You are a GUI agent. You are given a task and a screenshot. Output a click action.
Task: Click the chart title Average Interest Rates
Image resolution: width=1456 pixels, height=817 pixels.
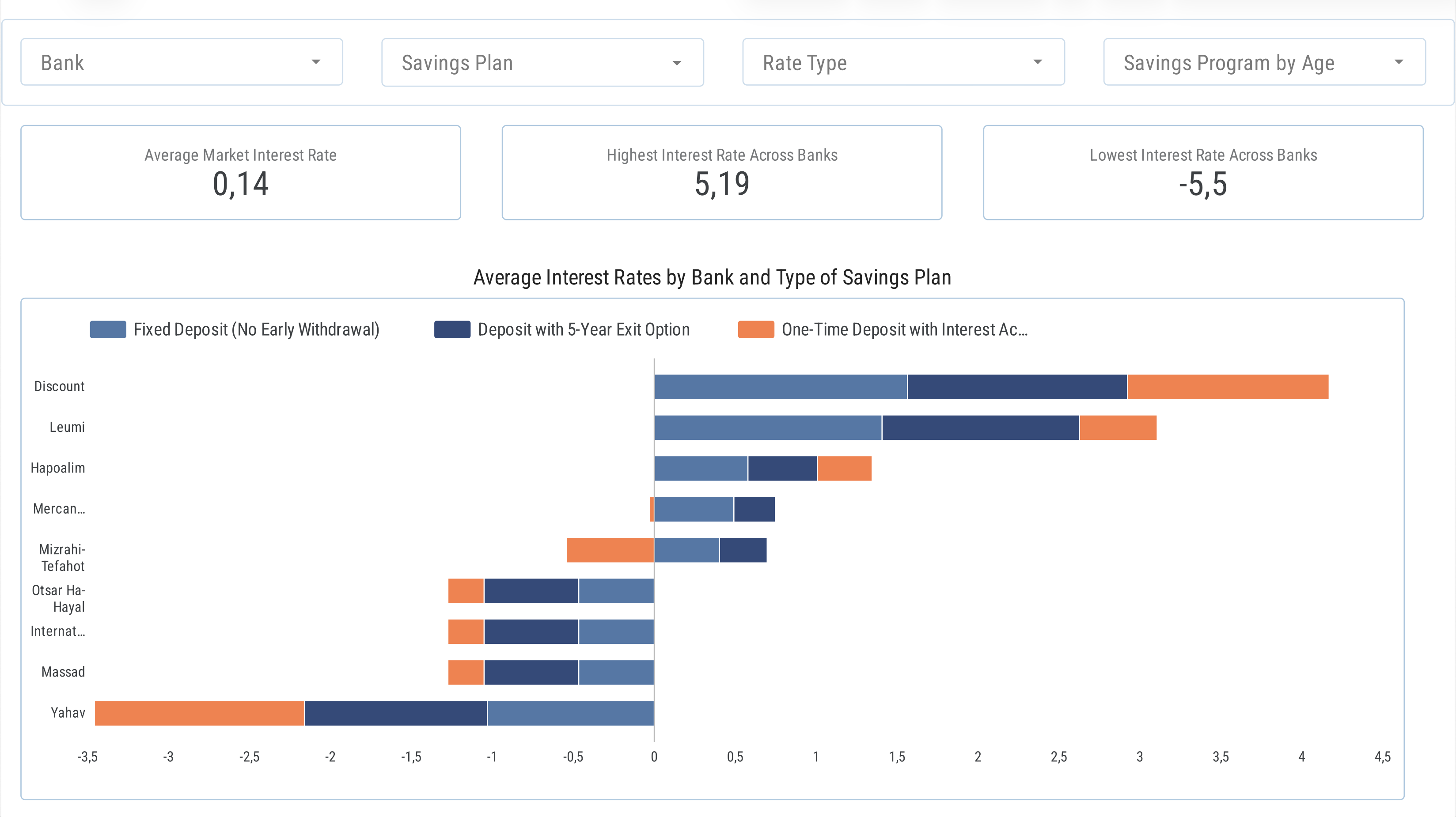712,277
